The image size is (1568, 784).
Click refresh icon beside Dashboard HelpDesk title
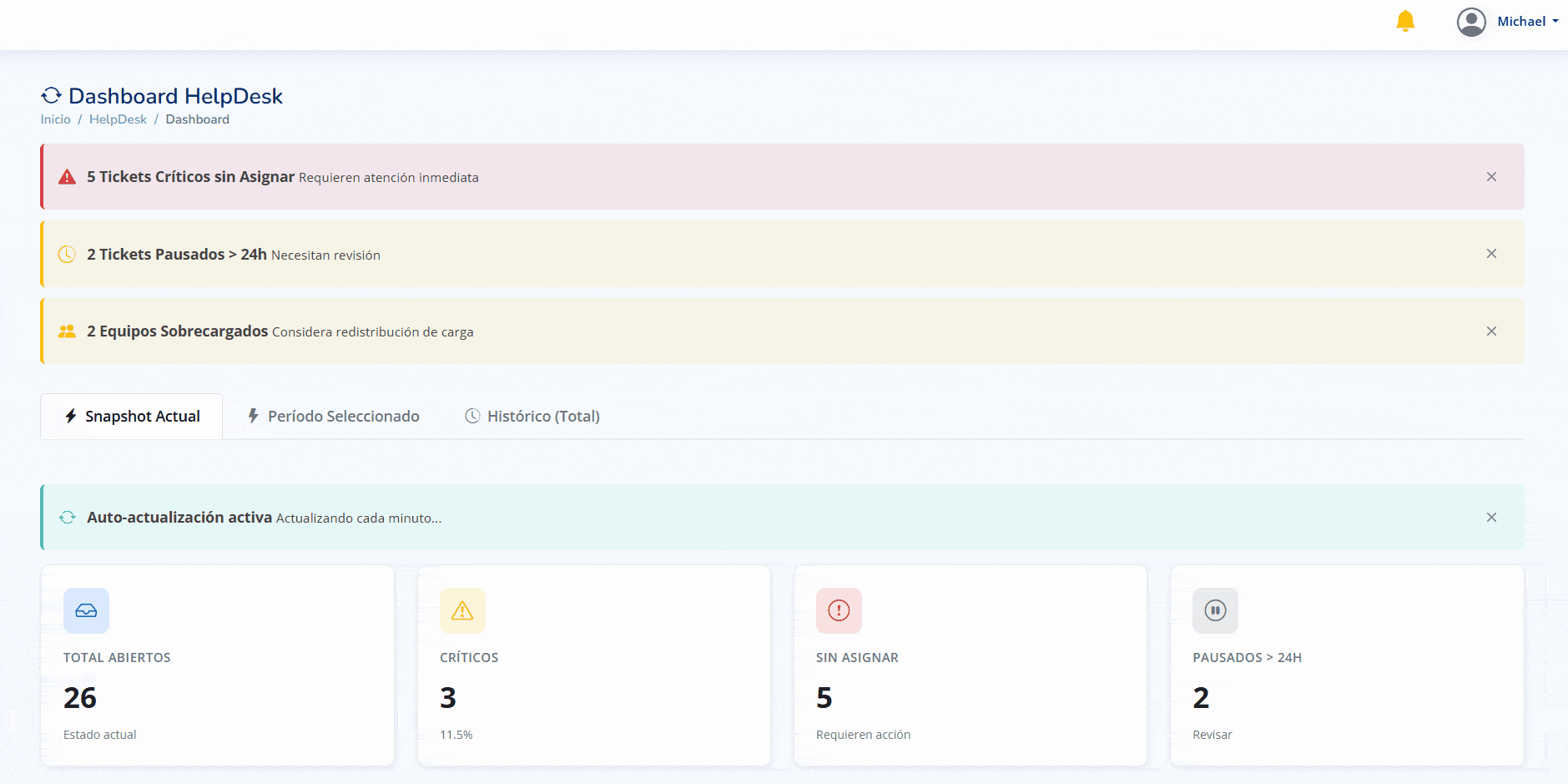52,96
